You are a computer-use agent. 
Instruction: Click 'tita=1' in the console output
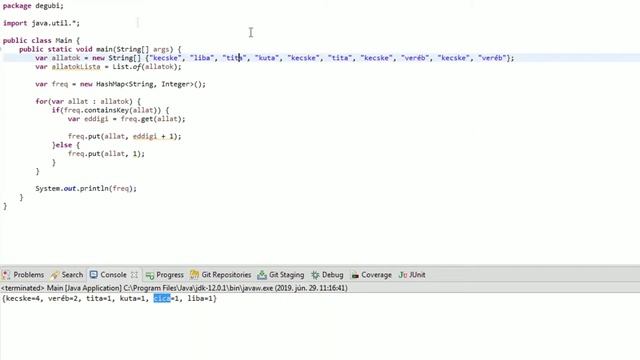pyautogui.click(x=99, y=298)
